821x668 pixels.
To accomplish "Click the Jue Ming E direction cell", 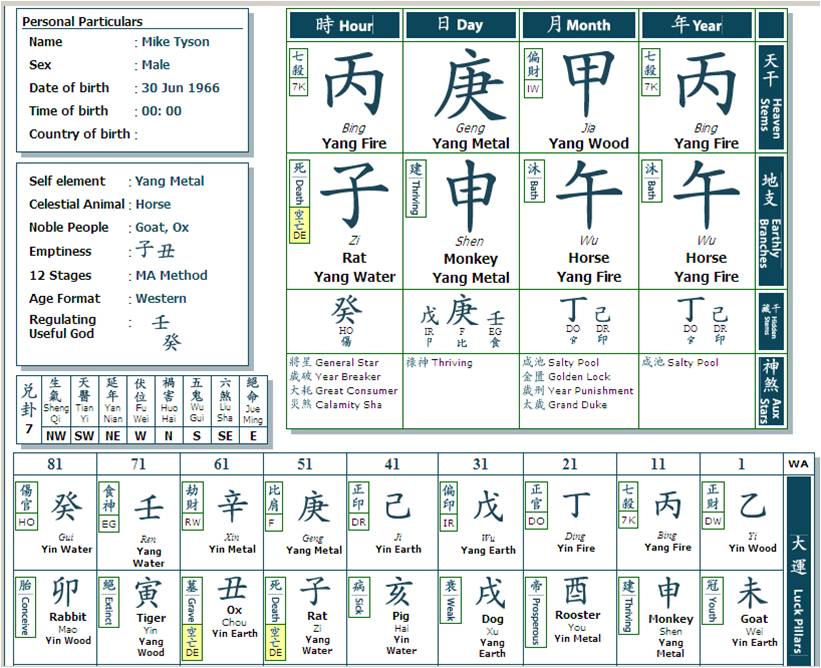I will [253, 409].
